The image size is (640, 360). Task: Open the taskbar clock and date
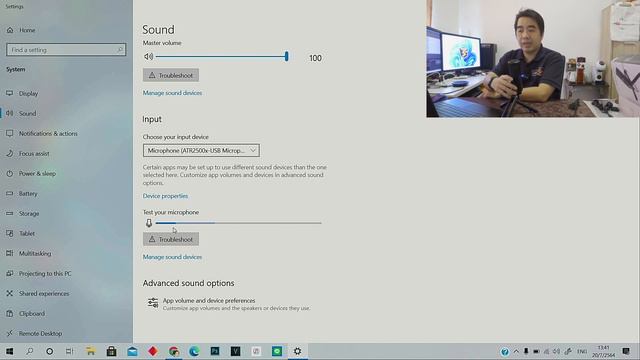click(x=603, y=351)
